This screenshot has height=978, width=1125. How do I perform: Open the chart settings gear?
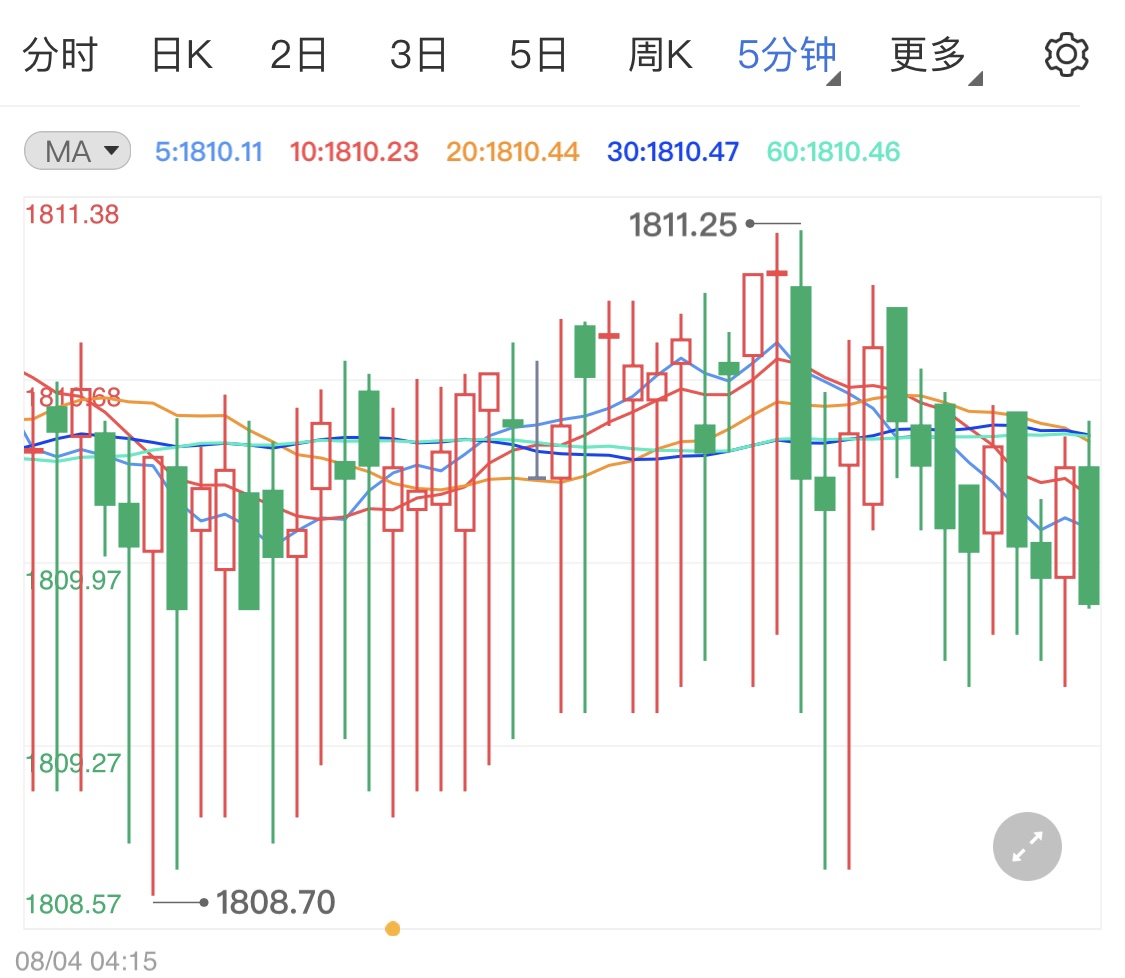1066,55
